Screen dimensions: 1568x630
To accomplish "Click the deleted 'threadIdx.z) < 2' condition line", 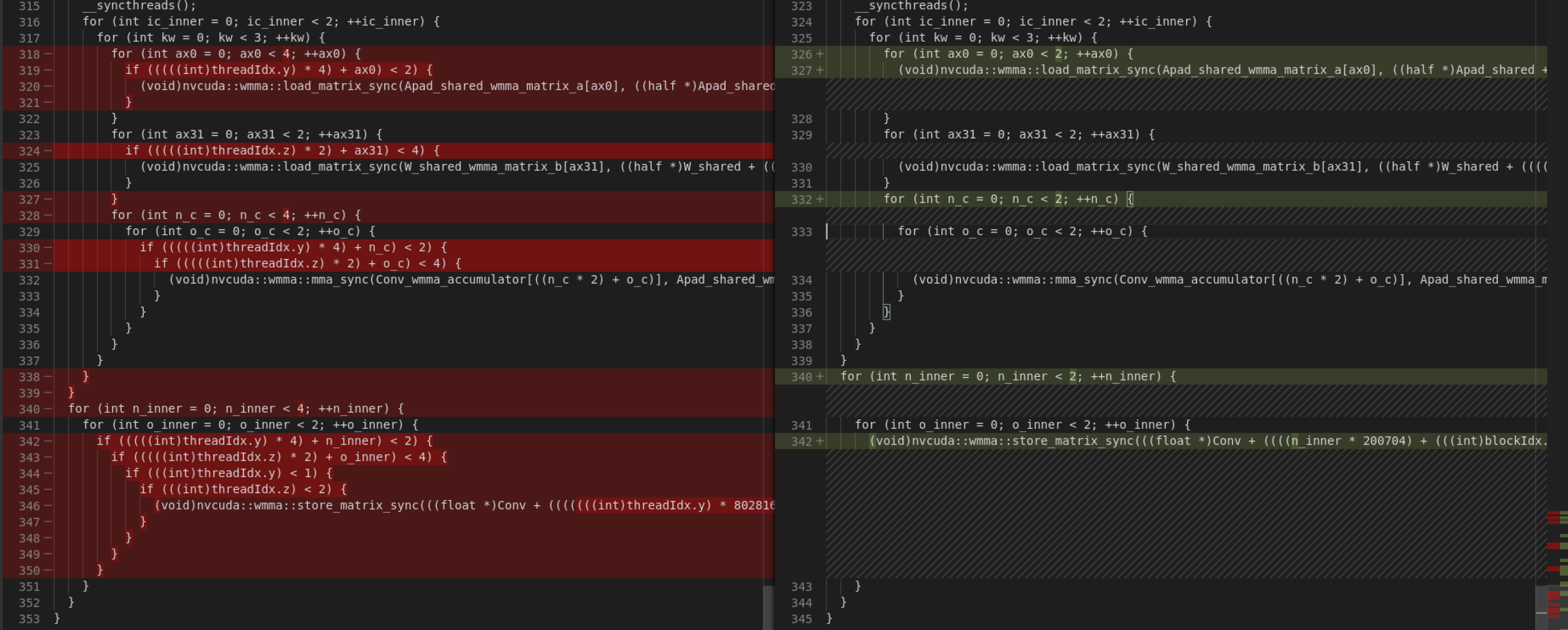I will pos(244,490).
